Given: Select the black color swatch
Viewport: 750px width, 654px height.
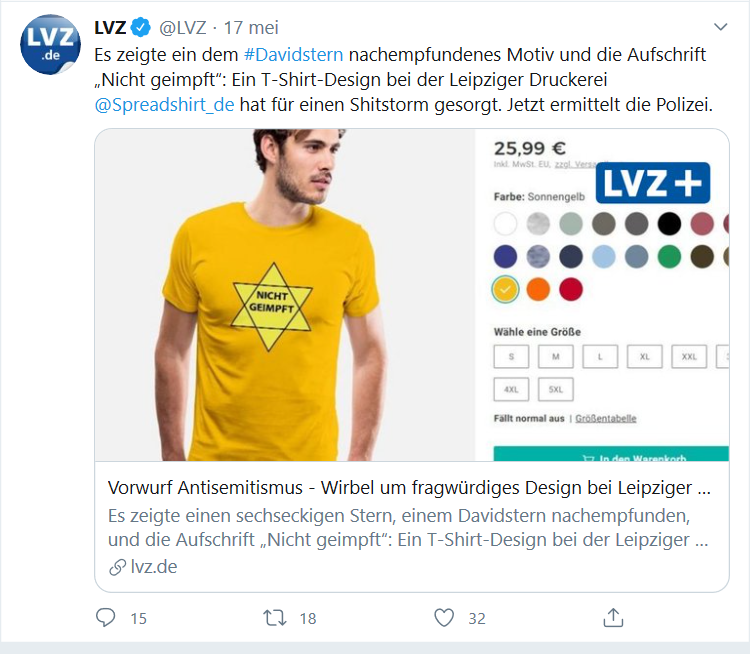Looking at the screenshot, I should click(669, 223).
